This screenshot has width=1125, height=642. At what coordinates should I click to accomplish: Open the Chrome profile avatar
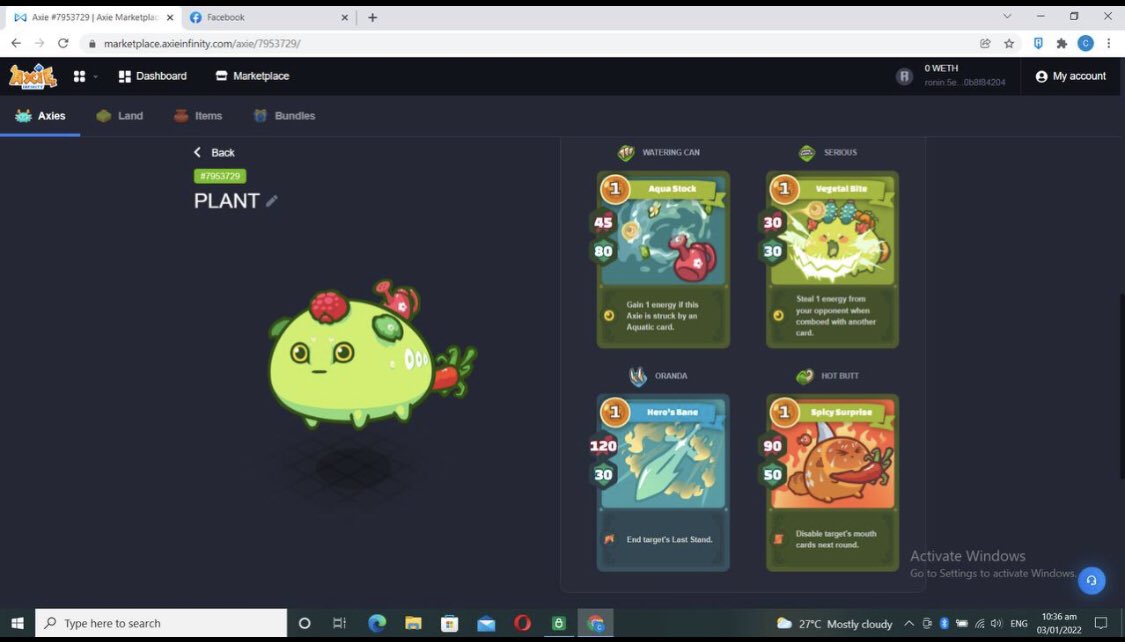pyautogui.click(x=1086, y=43)
